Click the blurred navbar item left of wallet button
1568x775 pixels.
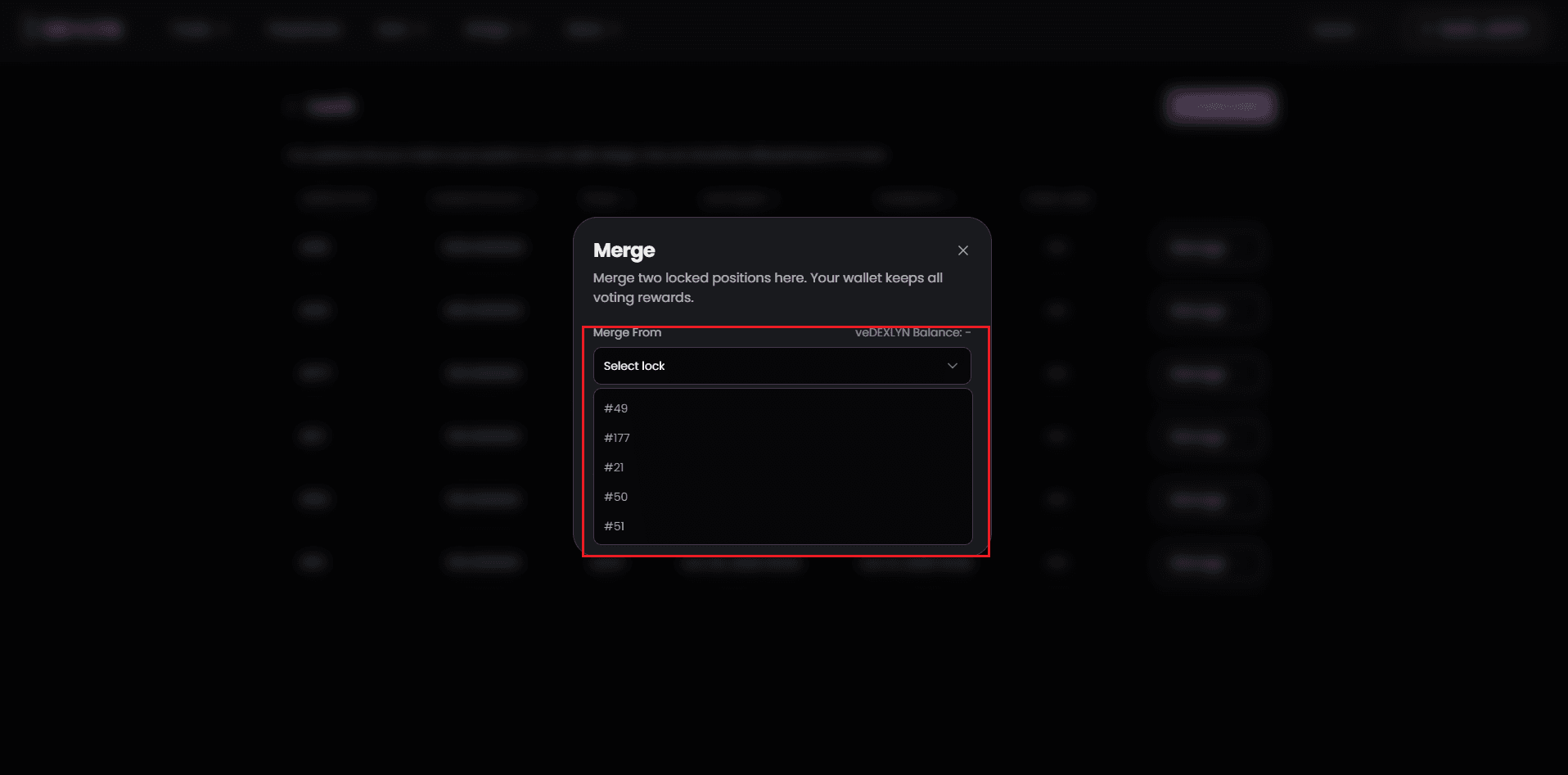[x=1334, y=29]
